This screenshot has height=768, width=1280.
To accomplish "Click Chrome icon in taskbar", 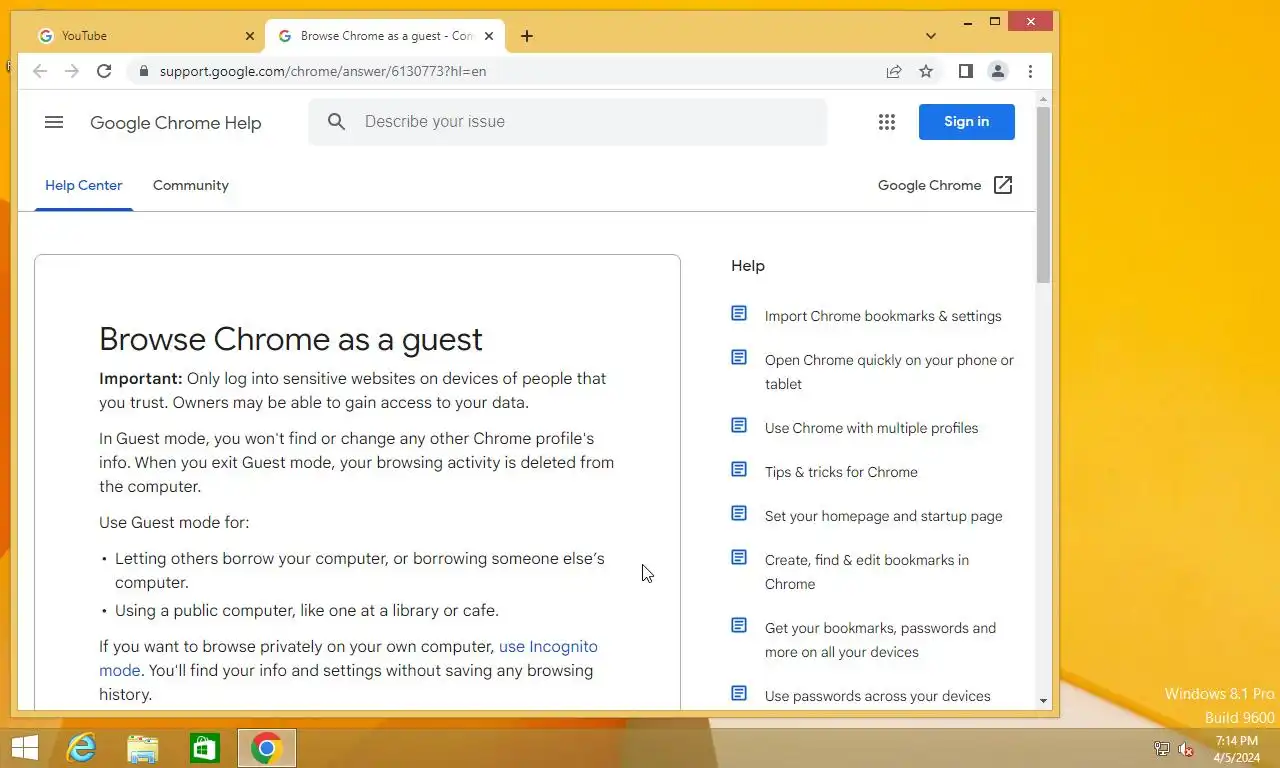I will coord(267,748).
